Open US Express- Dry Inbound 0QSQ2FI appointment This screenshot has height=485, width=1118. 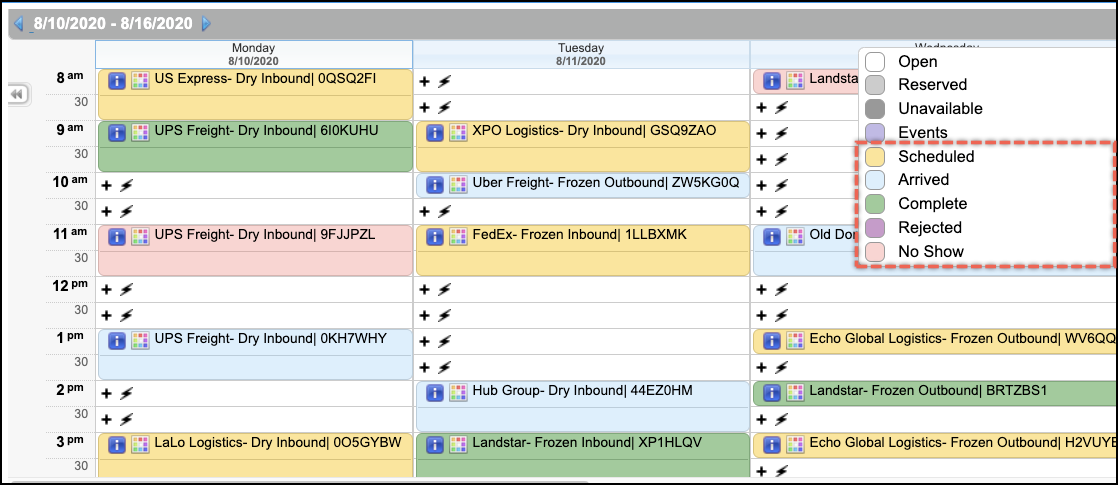coord(255,94)
